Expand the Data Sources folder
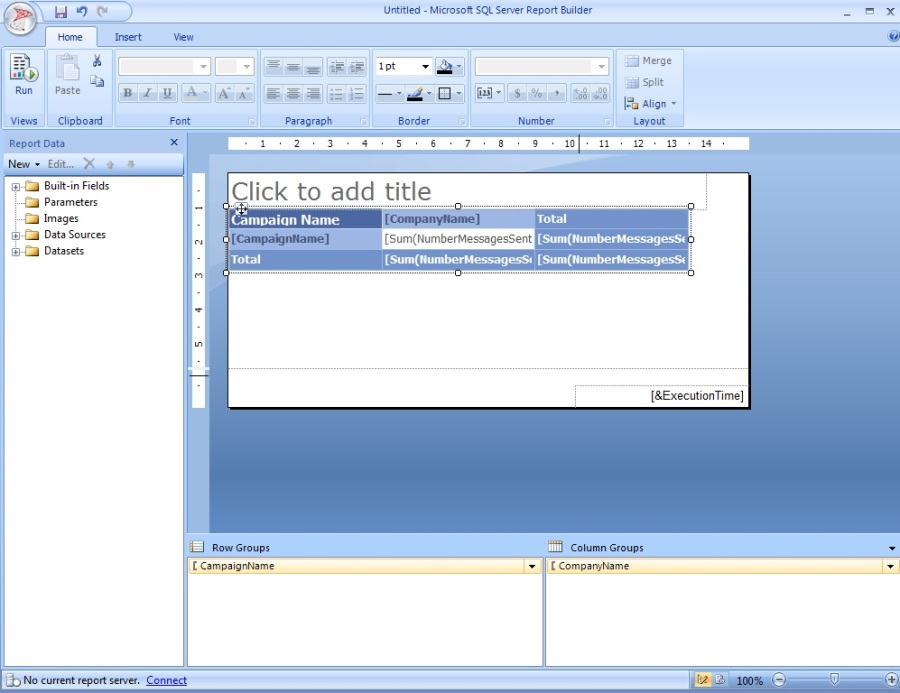The width and height of the screenshot is (900, 693). coord(15,235)
